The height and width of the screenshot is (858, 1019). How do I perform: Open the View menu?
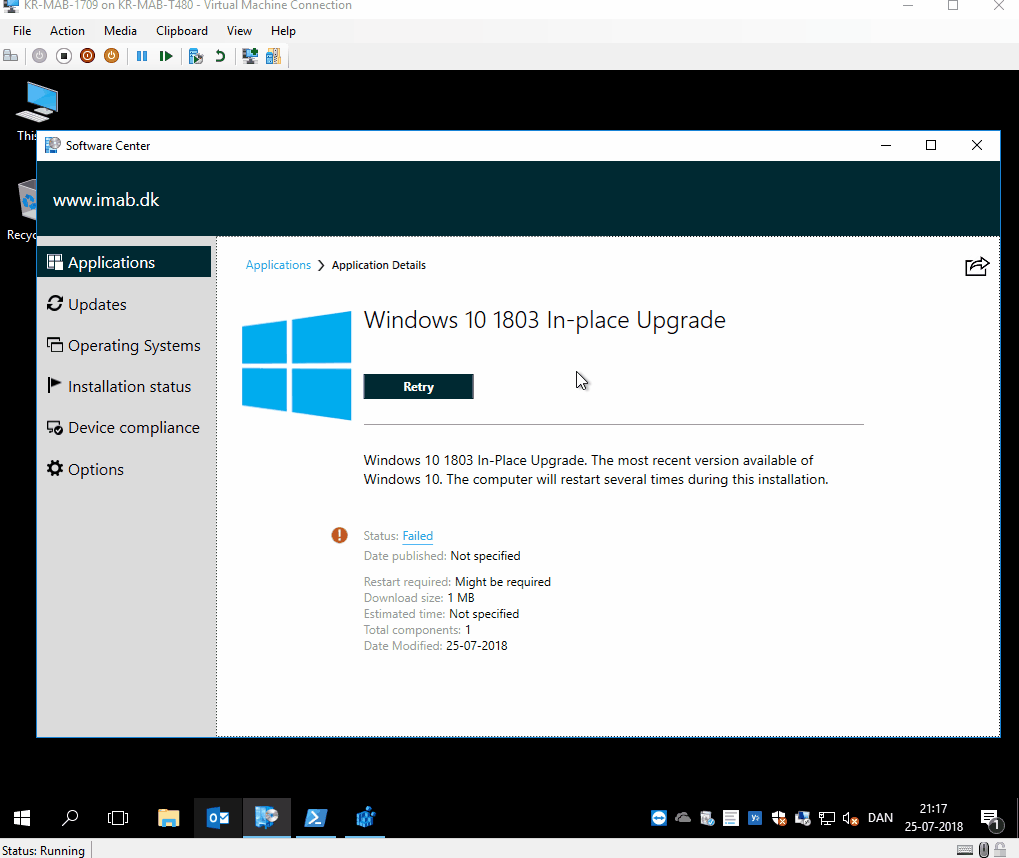coord(239,31)
